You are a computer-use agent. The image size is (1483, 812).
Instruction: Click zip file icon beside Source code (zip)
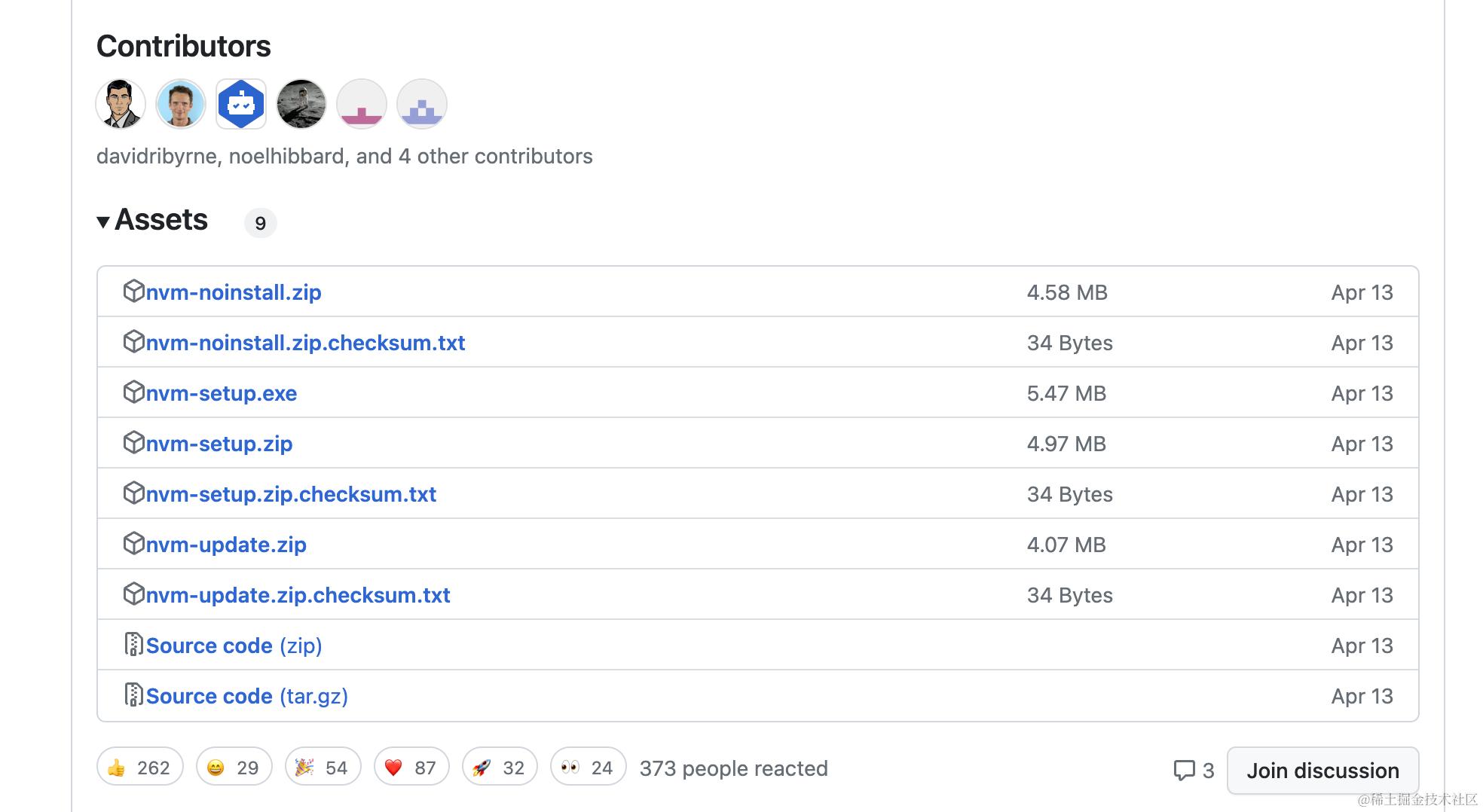[x=133, y=644]
